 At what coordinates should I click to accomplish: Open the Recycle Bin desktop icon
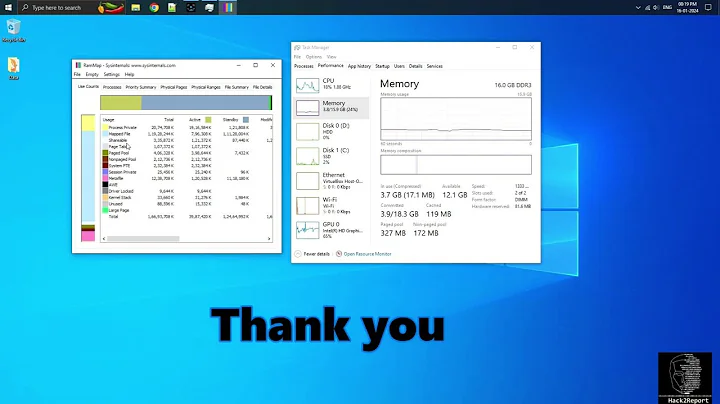click(x=13, y=30)
